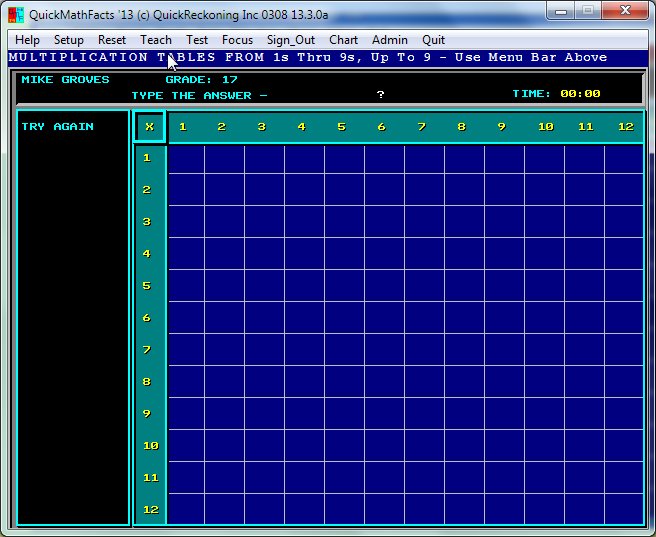The height and width of the screenshot is (537, 656).
Task: Click row header 7
Action: pyautogui.click(x=146, y=350)
